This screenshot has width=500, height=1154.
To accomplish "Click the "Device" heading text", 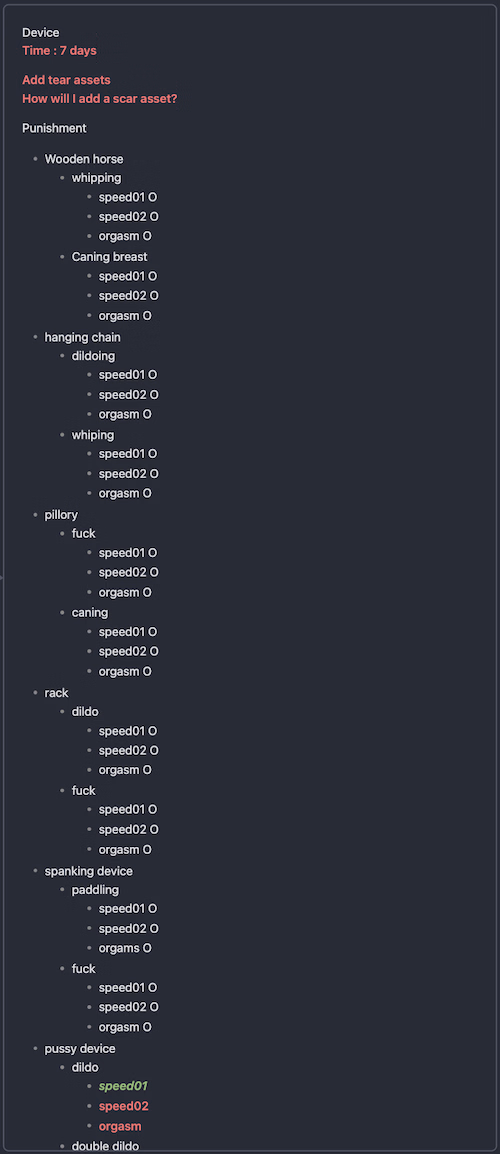I will (x=41, y=32).
